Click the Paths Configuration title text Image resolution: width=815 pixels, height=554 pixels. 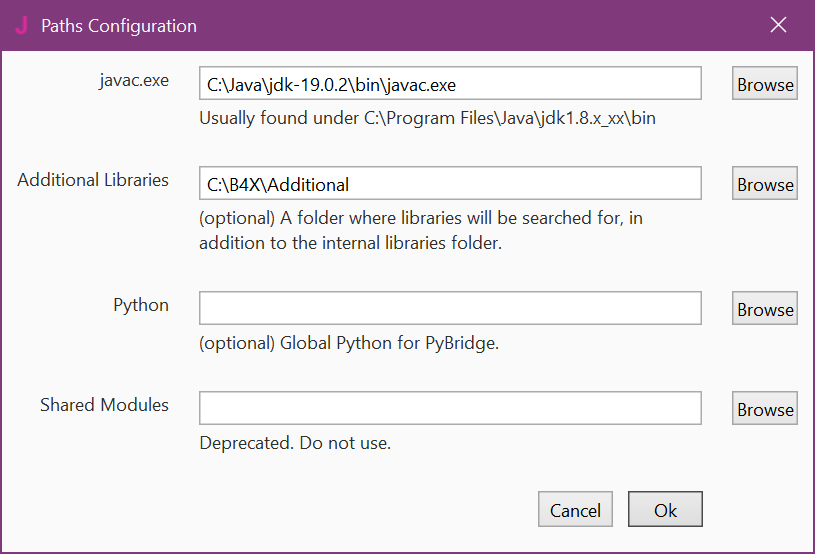pyautogui.click(x=119, y=26)
